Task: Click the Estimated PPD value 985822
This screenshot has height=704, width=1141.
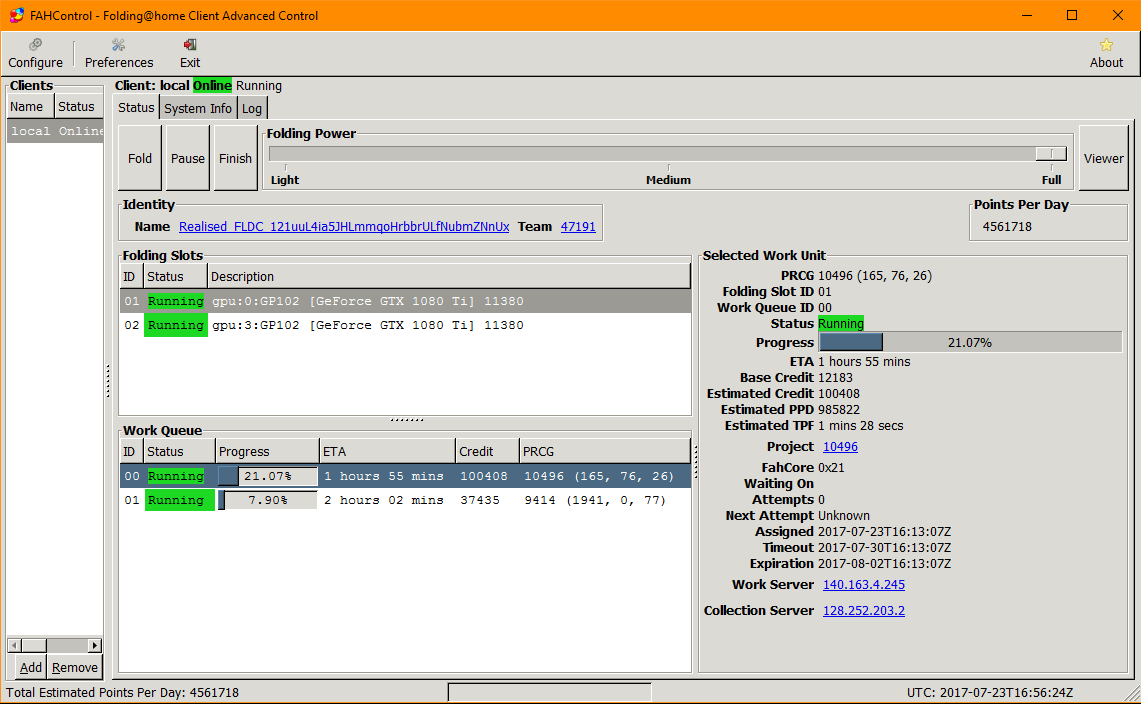Action: (x=838, y=409)
